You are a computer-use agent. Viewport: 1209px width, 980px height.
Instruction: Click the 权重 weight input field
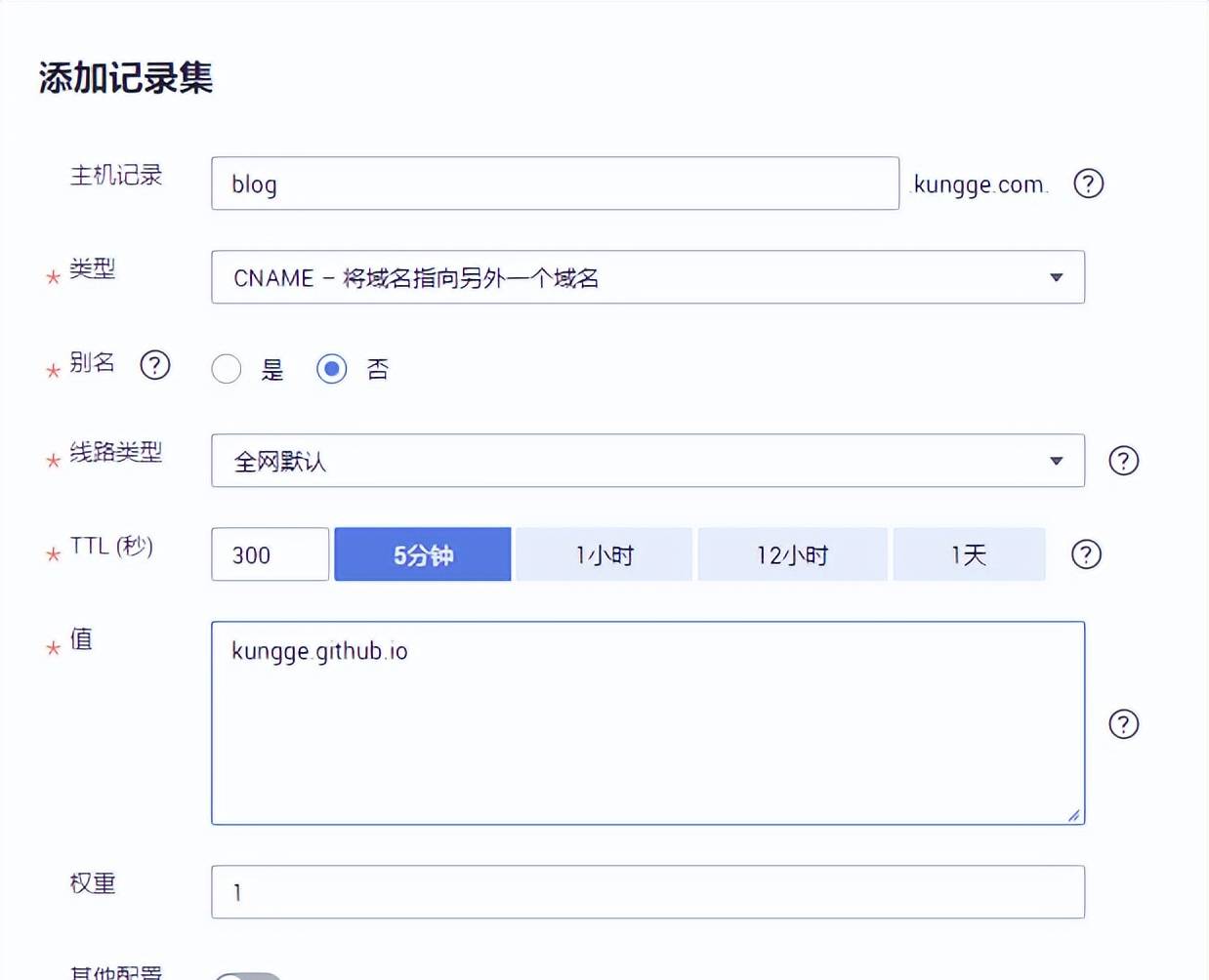click(648, 891)
